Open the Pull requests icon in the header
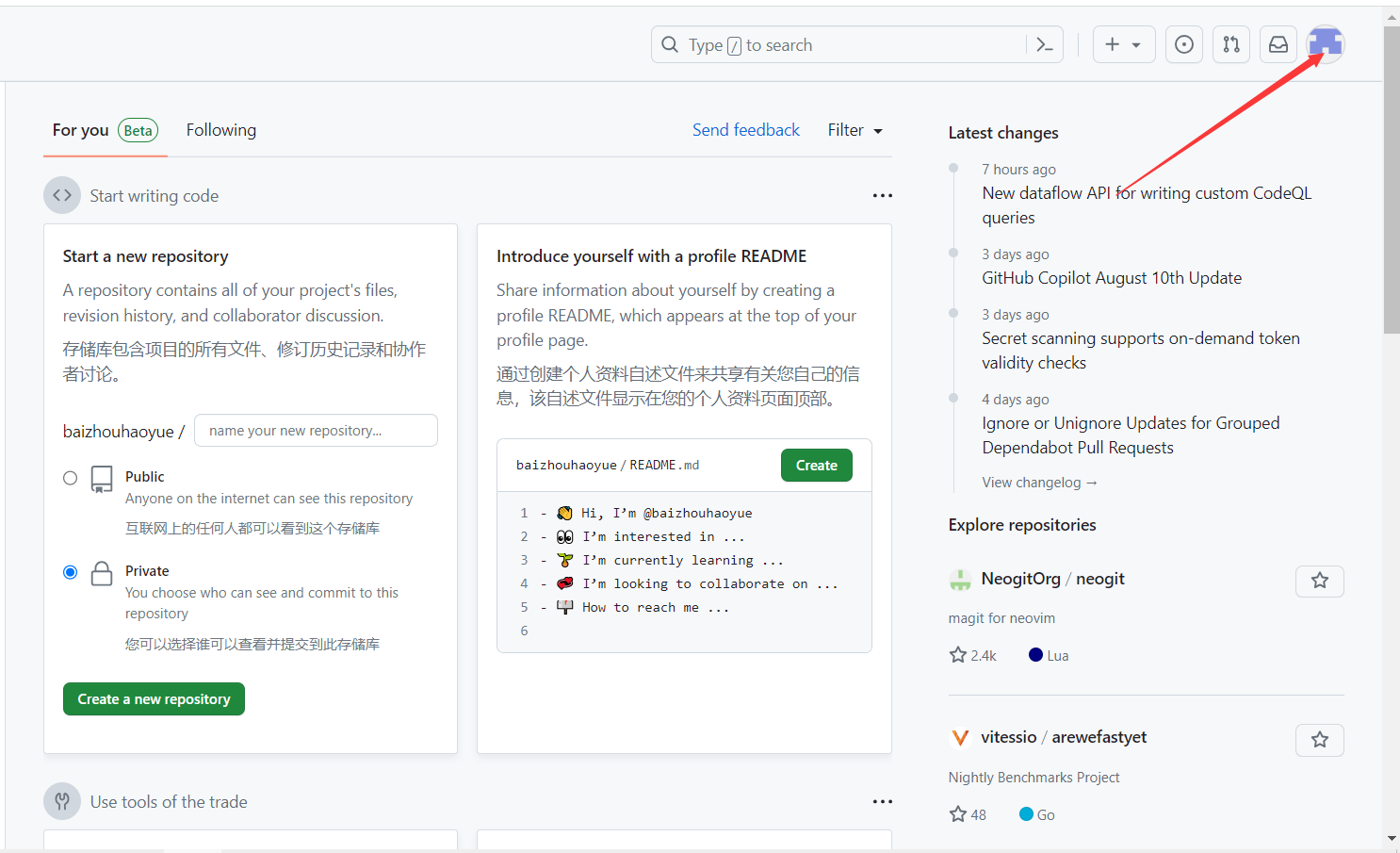This screenshot has width=1400, height=853. coord(1231,44)
